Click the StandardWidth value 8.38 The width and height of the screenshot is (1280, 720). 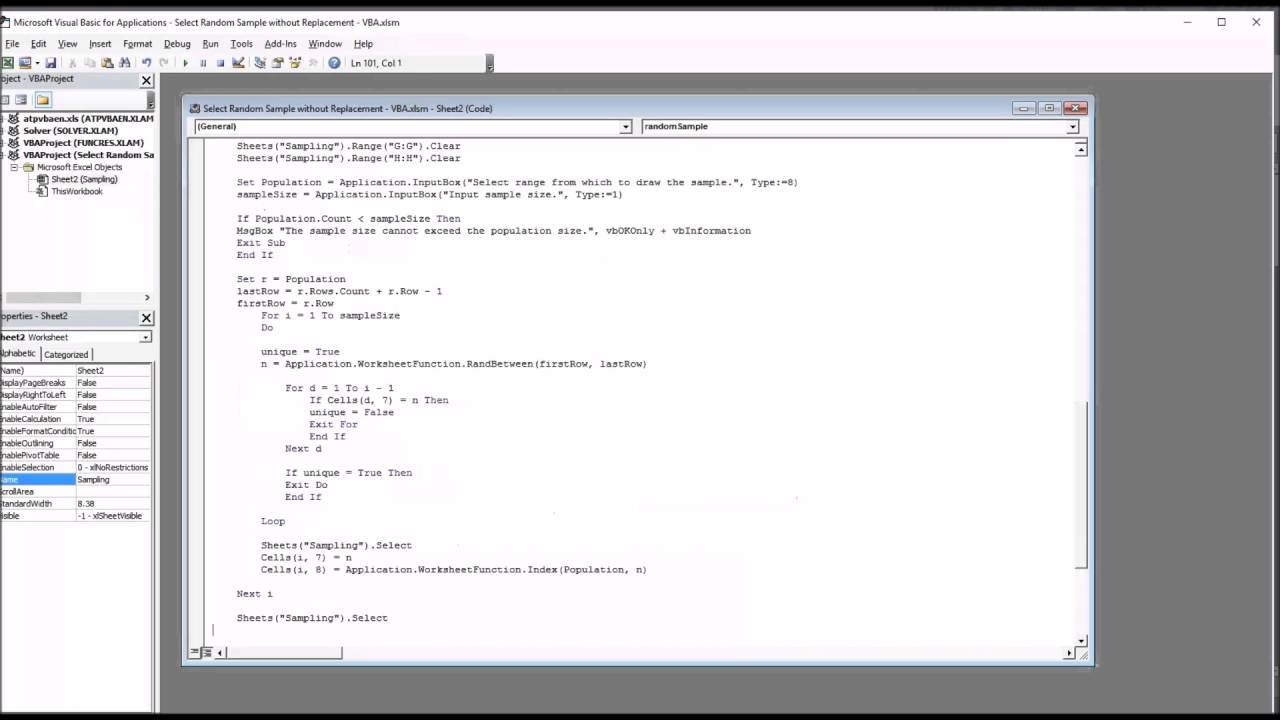pyautogui.click(x=113, y=504)
